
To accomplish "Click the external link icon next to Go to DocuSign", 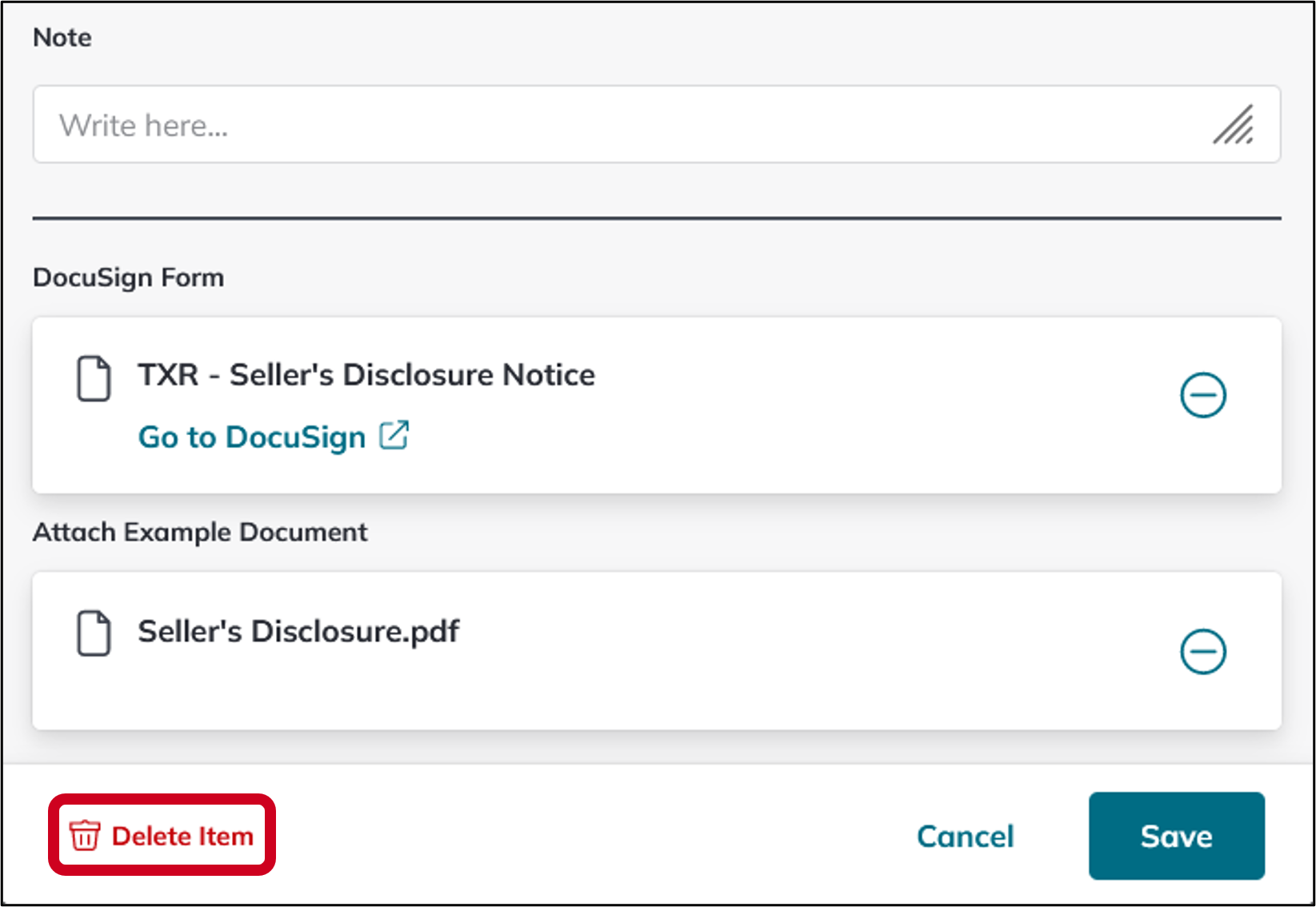I will tap(396, 436).
